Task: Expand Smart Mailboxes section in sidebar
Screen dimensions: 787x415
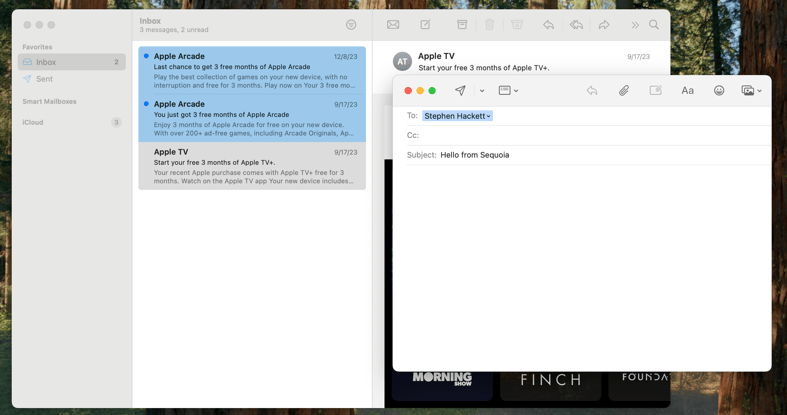Action: [49, 101]
